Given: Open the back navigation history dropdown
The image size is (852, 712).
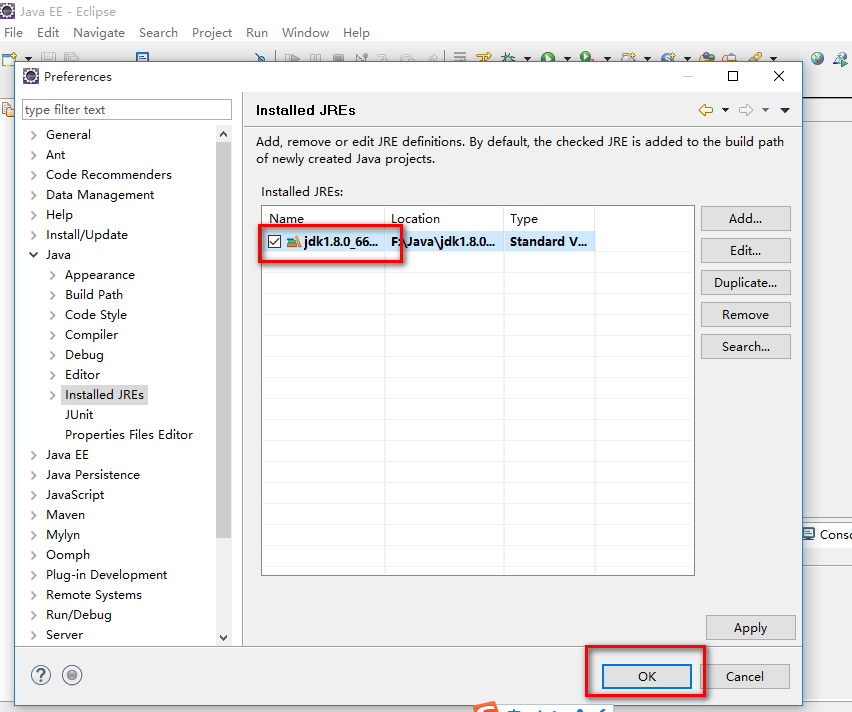Looking at the screenshot, I should pyautogui.click(x=725, y=110).
